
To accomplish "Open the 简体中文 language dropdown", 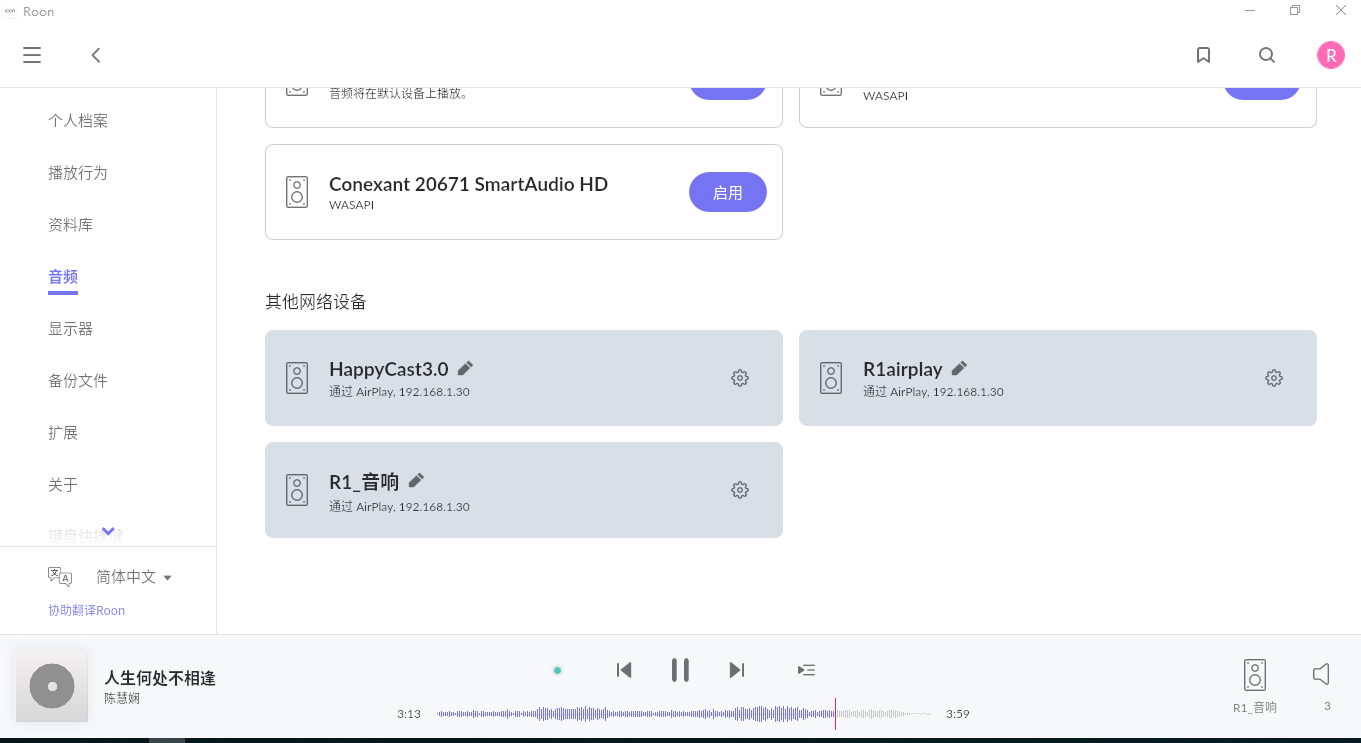I will (x=134, y=577).
